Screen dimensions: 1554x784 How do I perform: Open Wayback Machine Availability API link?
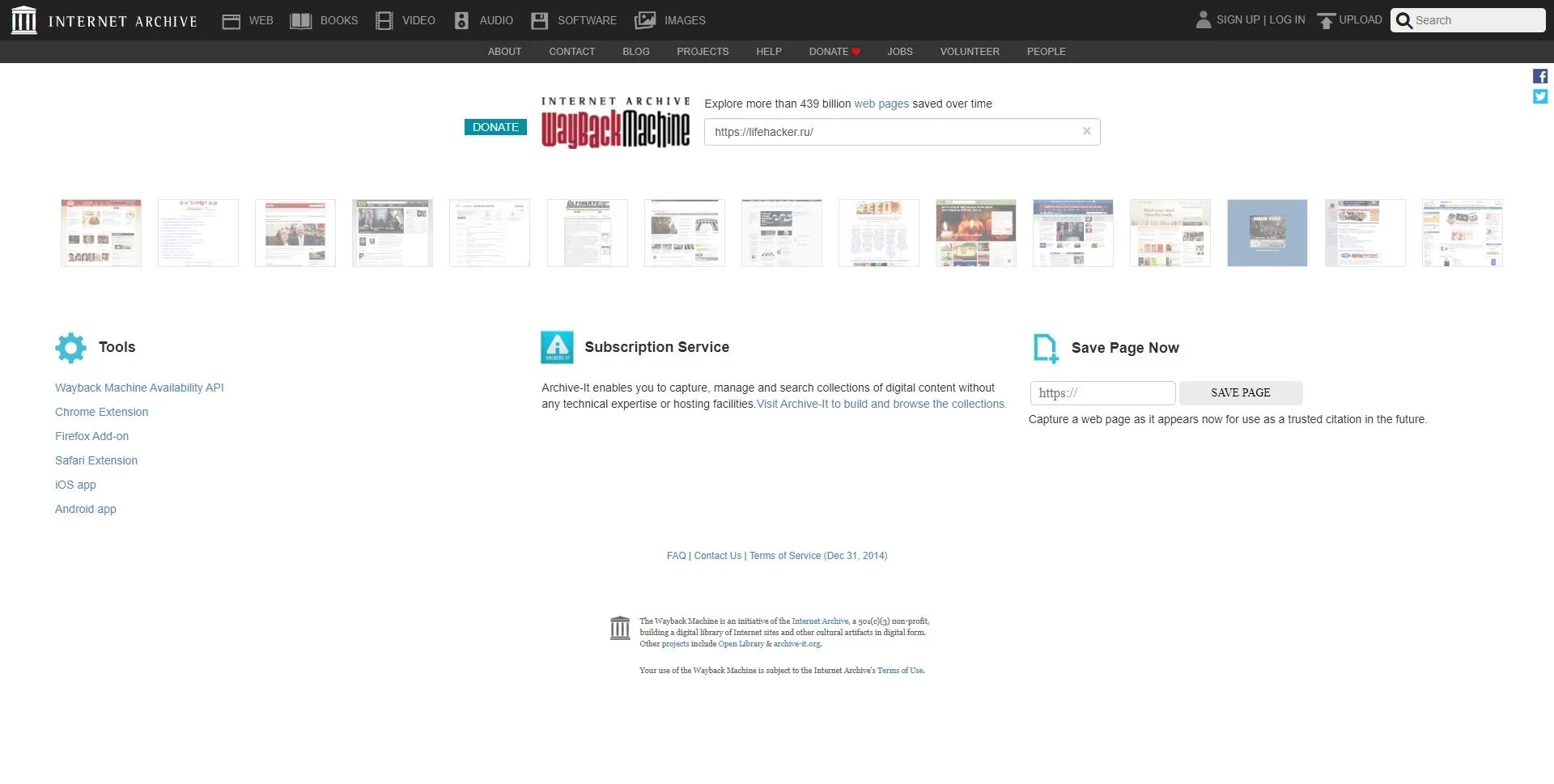click(x=139, y=388)
